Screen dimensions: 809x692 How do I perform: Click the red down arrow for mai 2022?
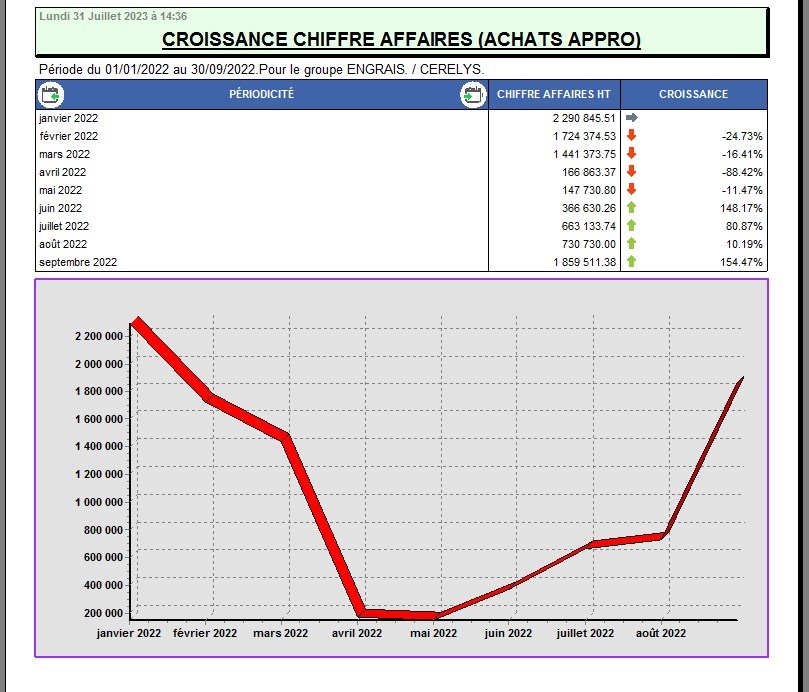point(631,190)
